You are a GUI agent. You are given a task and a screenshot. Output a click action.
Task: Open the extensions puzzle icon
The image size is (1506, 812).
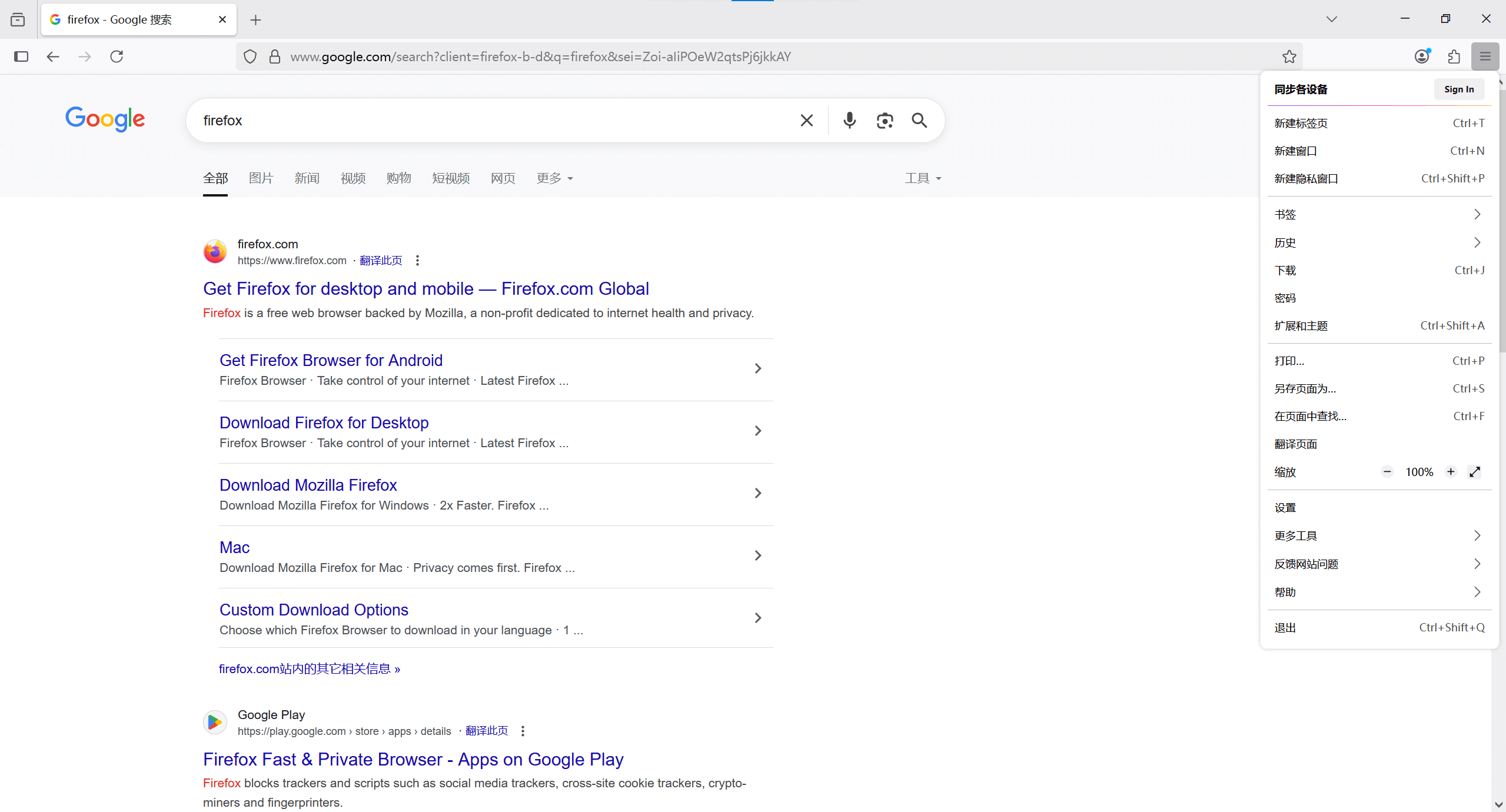point(1454,56)
